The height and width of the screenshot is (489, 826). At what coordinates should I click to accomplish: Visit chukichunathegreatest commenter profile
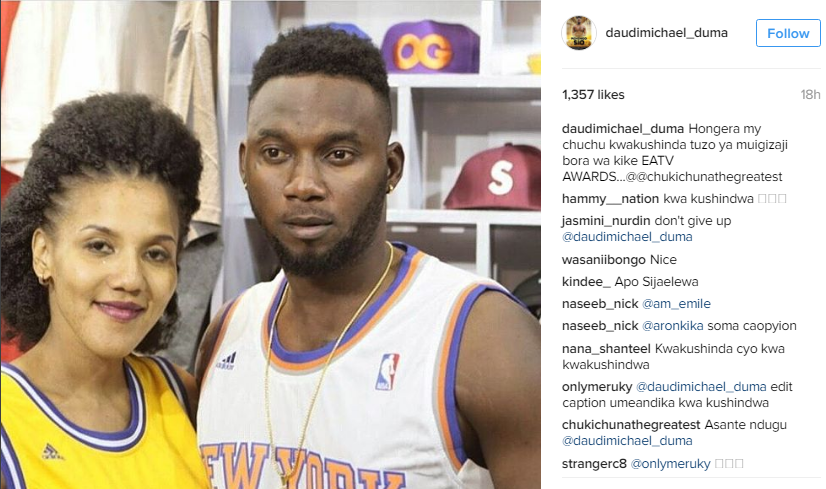[x=631, y=425]
